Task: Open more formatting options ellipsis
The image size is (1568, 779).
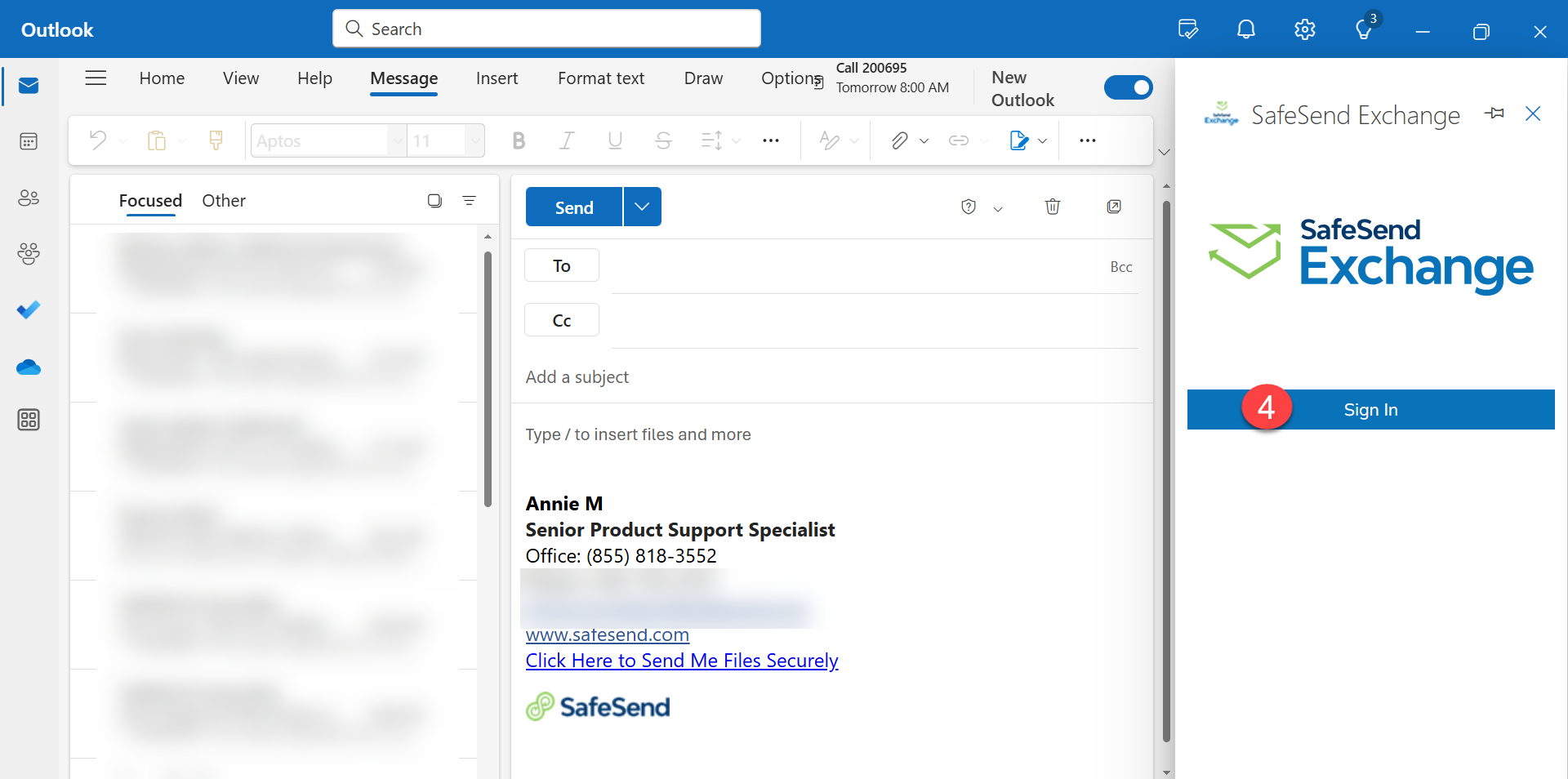Action: pyautogui.click(x=770, y=140)
